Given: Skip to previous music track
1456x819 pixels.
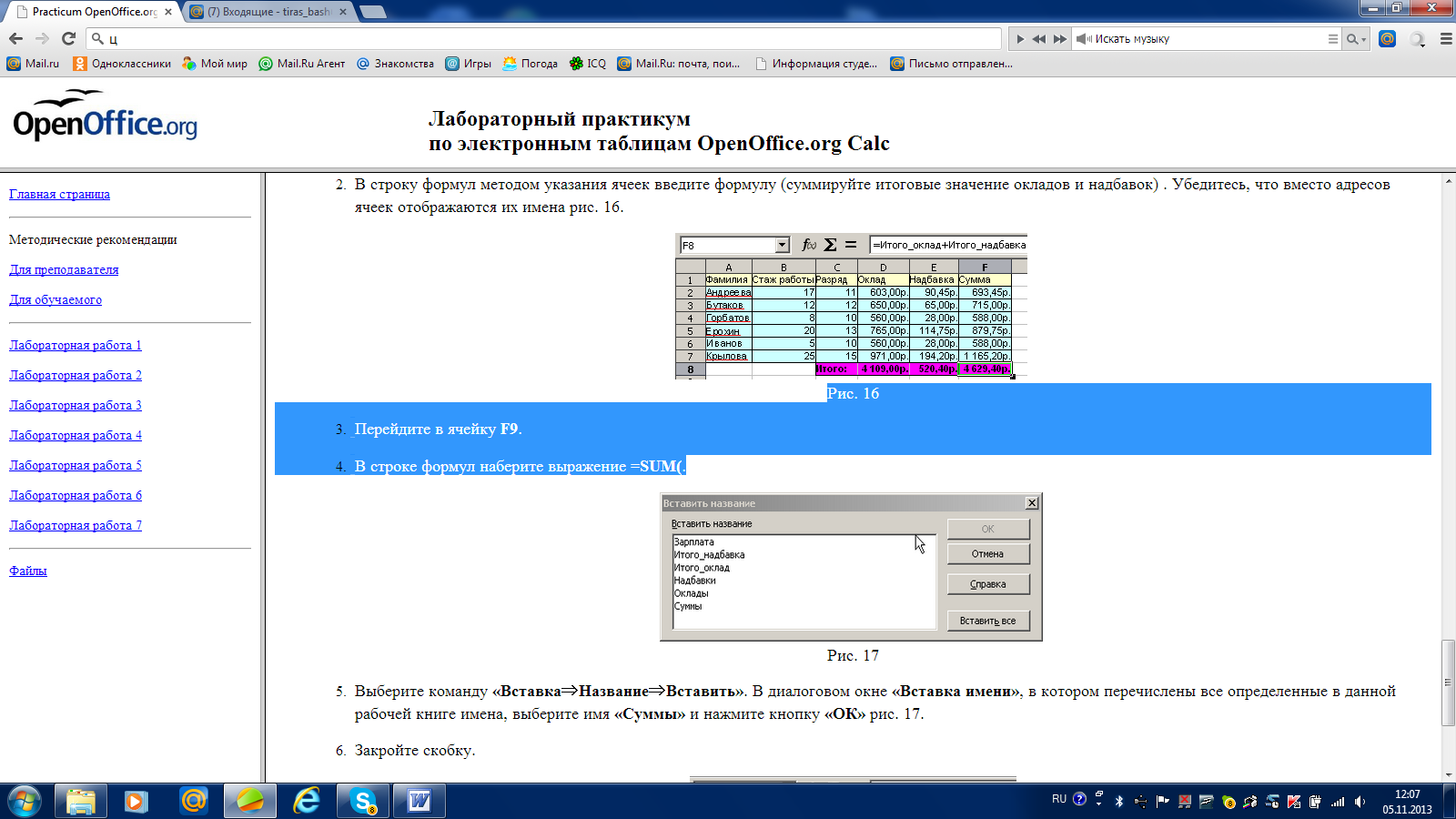Looking at the screenshot, I should coord(1039,39).
